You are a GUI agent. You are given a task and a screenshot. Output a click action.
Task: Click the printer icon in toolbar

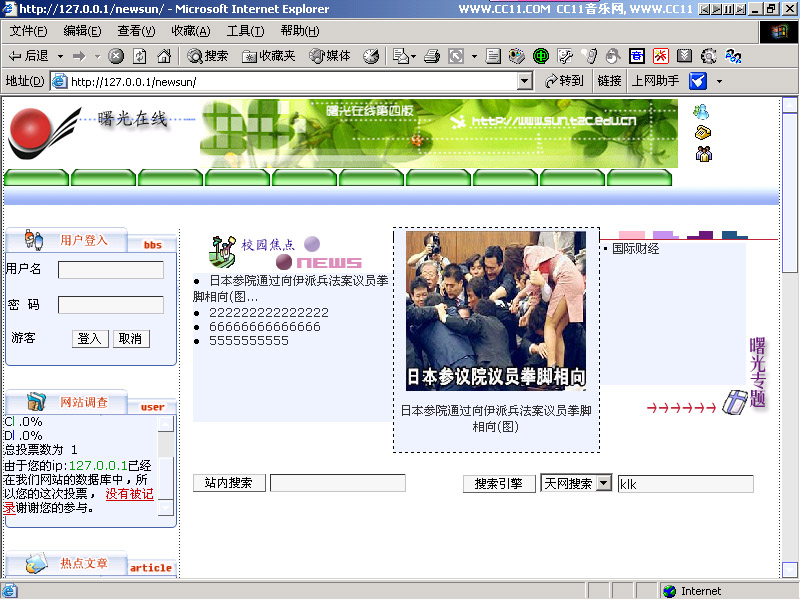[433, 56]
